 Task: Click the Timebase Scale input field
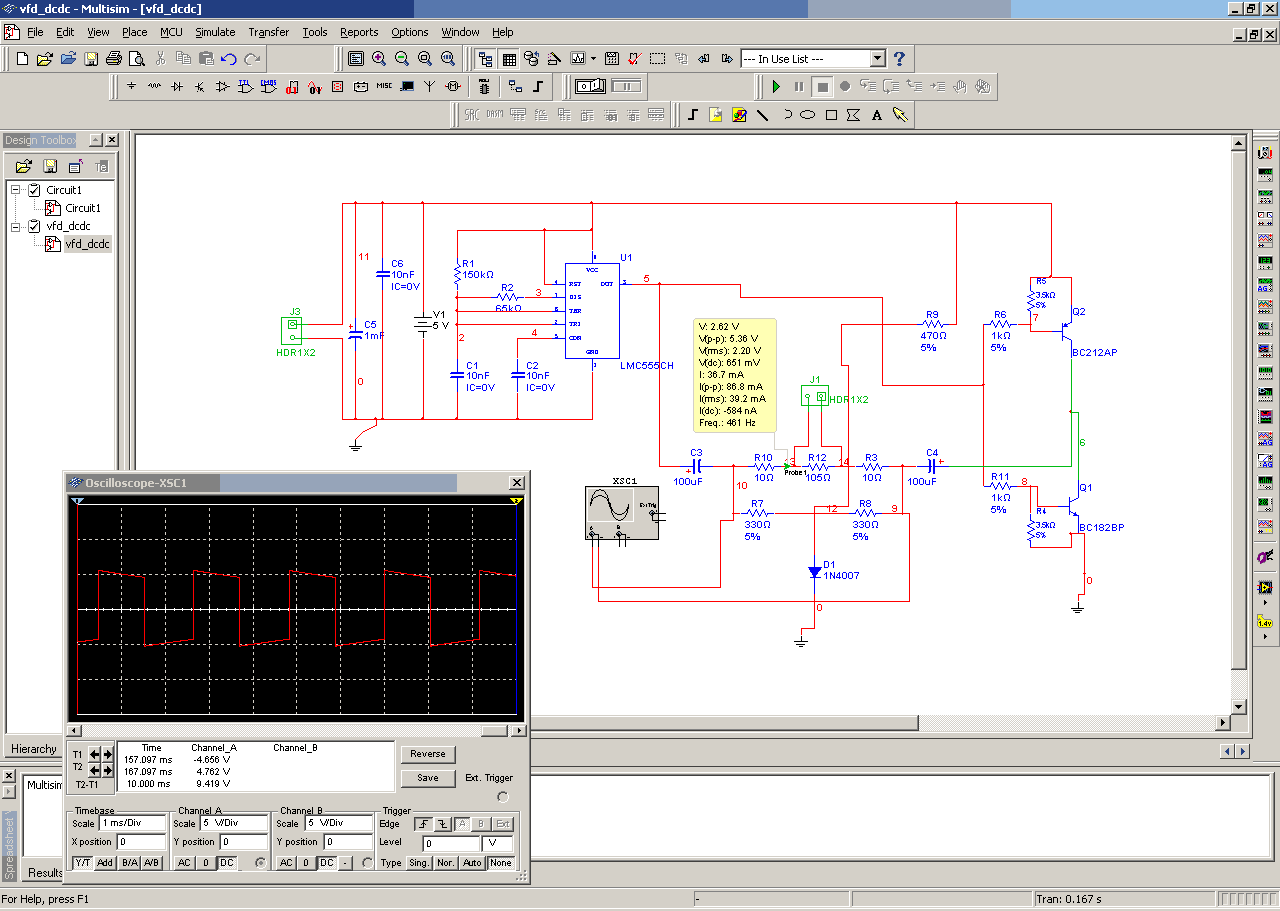[133, 823]
